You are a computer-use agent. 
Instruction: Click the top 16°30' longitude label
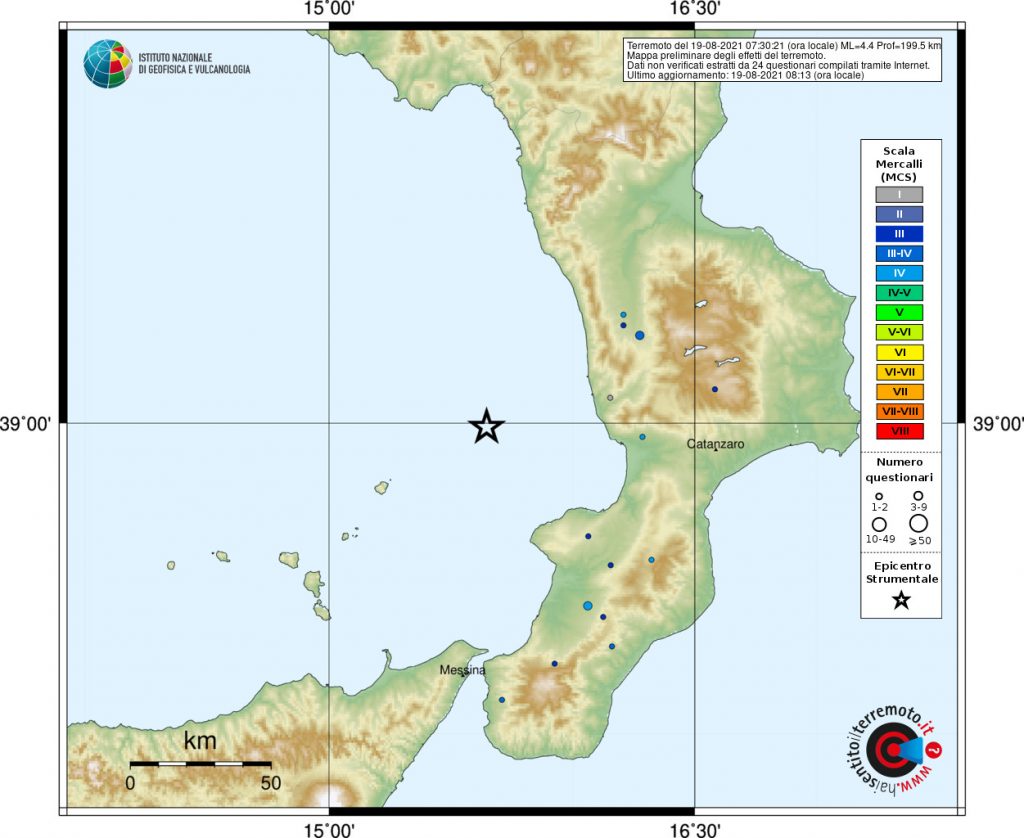(x=695, y=8)
